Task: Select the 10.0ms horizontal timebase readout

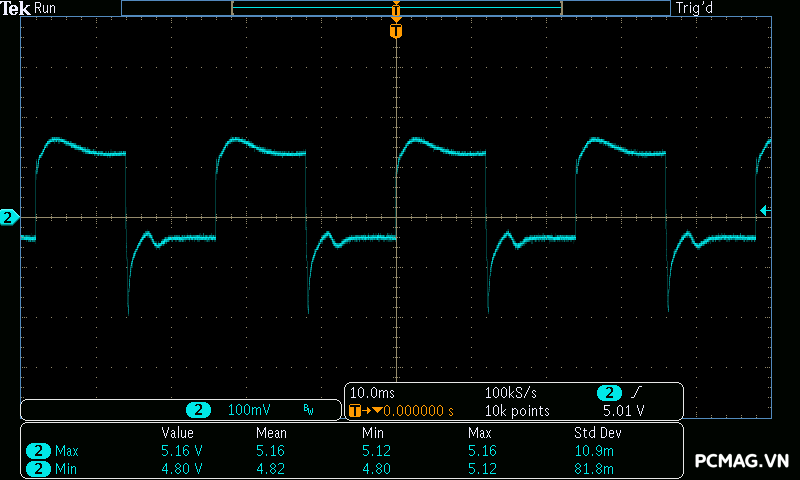Action: (x=372, y=393)
